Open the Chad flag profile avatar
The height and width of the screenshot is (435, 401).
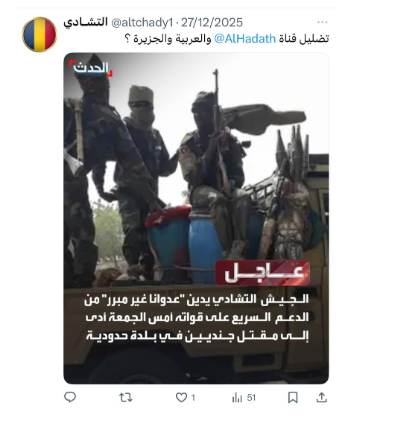39,34
